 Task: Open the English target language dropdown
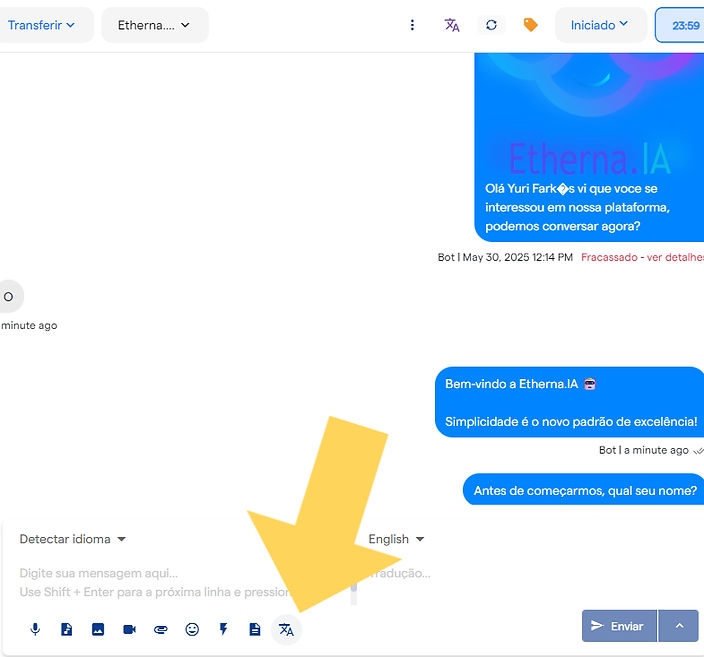tap(396, 539)
